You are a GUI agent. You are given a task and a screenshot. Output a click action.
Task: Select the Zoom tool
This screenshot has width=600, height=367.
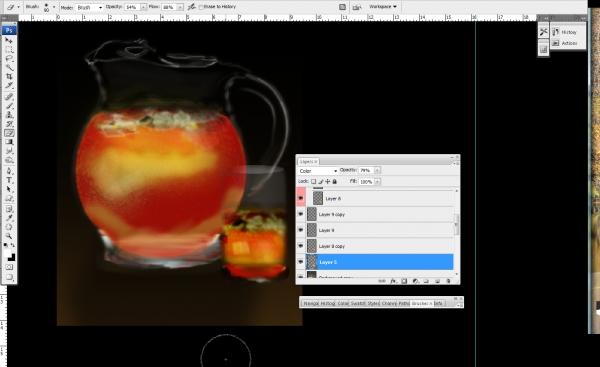(9, 236)
